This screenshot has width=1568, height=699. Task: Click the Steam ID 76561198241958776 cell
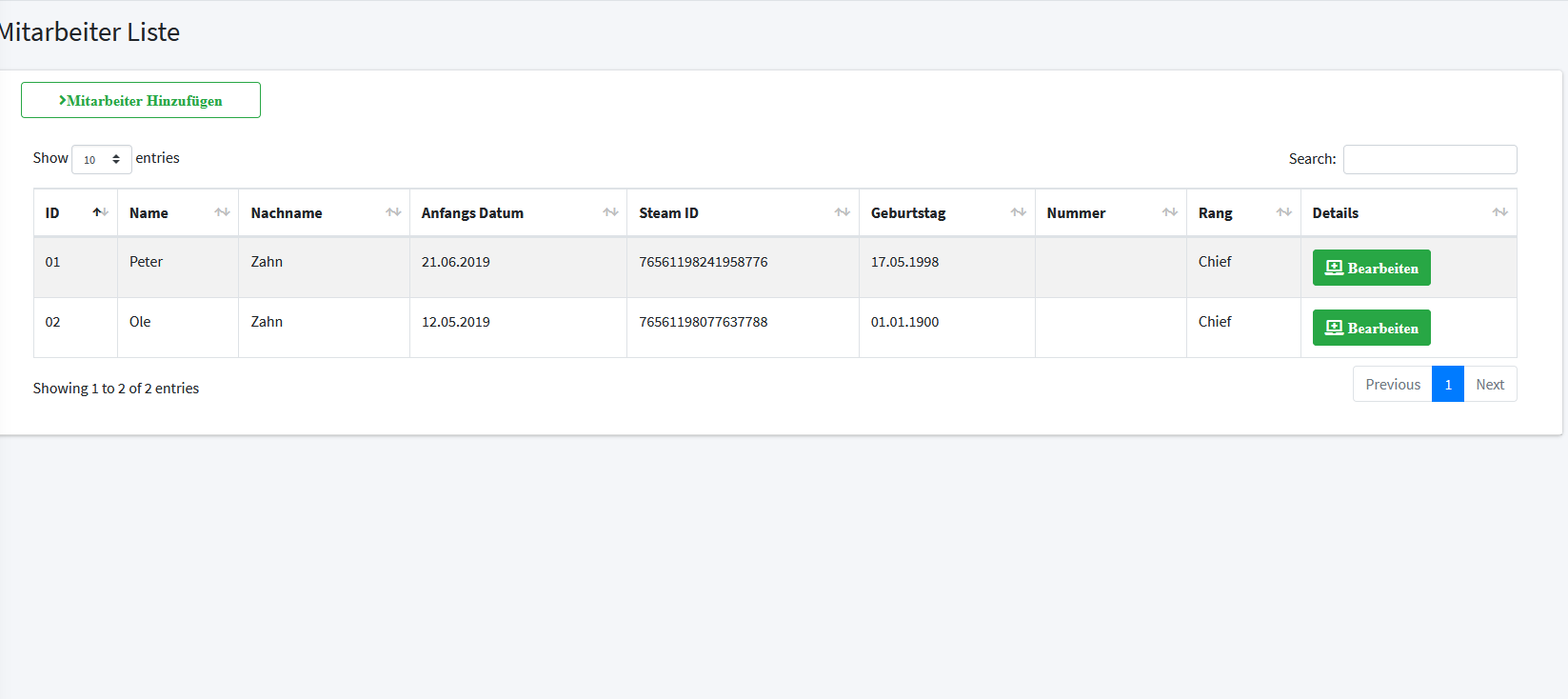[x=703, y=262]
